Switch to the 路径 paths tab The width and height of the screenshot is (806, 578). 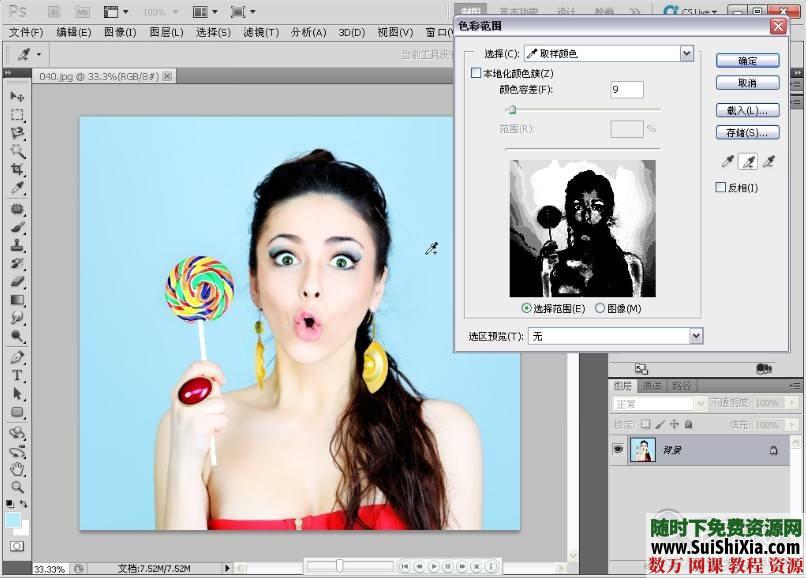click(682, 385)
